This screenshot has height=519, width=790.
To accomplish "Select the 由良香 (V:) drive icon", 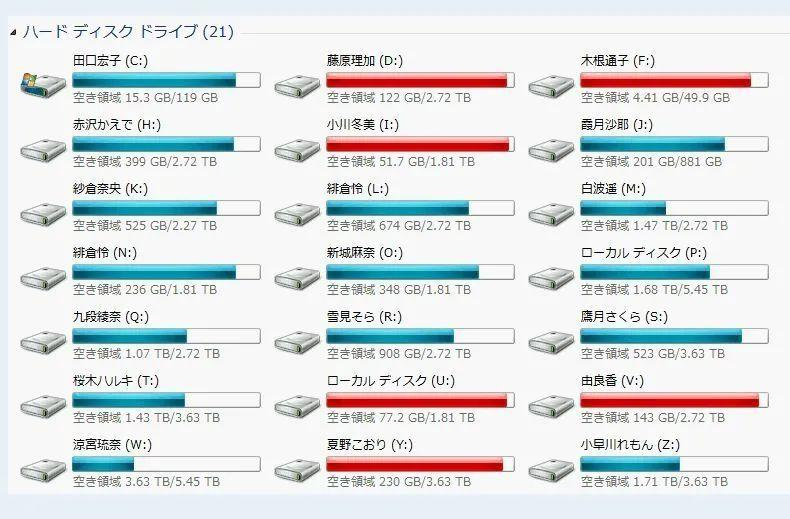I will tap(550, 403).
